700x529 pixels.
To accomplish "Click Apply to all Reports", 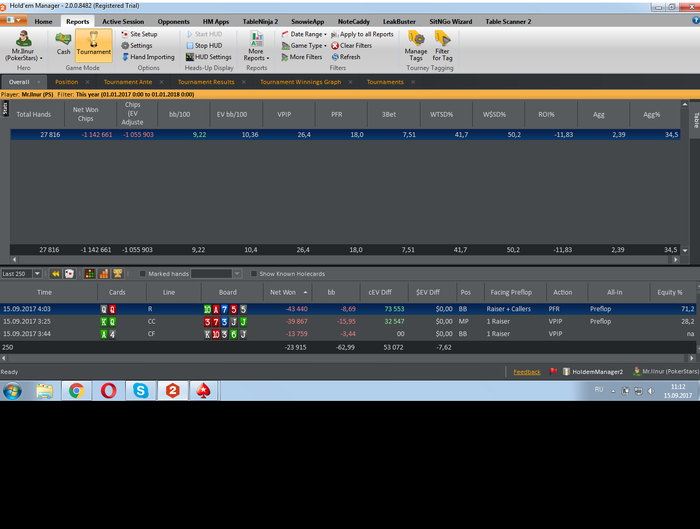I will tap(362, 34).
